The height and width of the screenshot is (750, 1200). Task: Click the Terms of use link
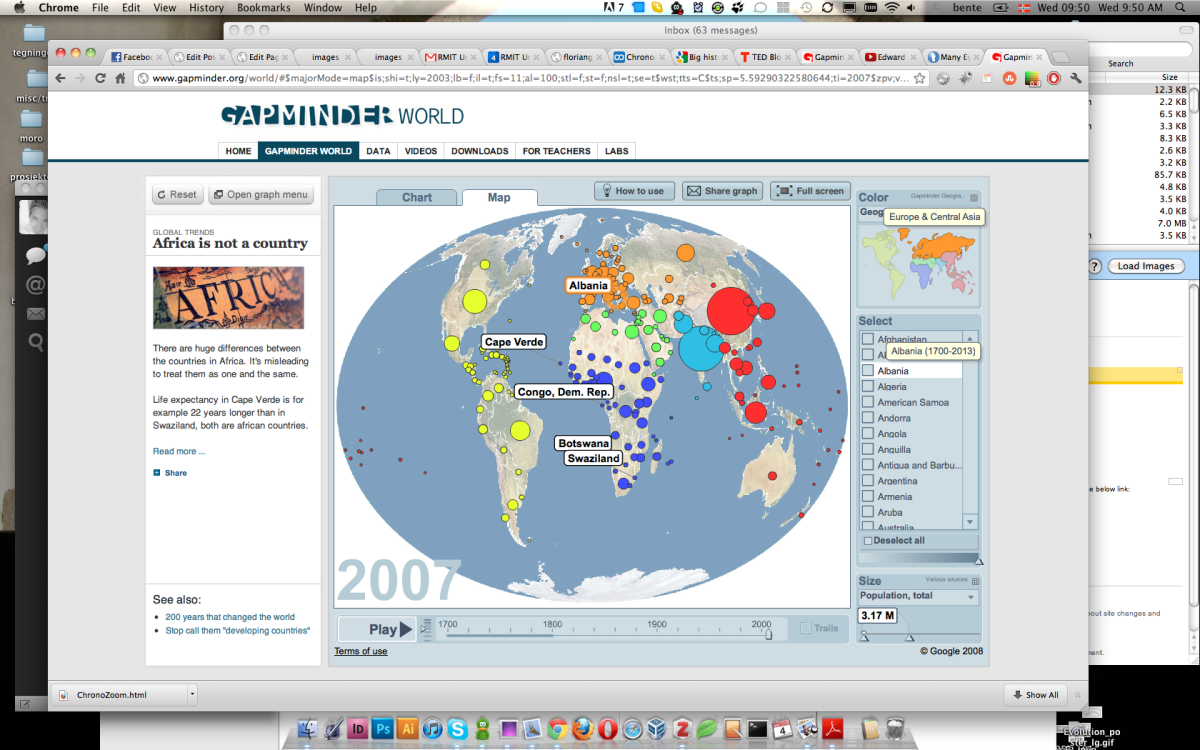361,651
